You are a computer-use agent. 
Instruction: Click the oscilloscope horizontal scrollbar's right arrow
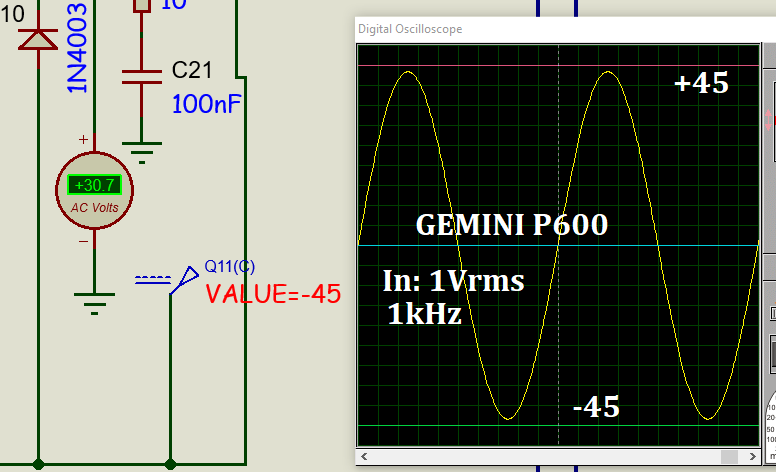(750, 457)
